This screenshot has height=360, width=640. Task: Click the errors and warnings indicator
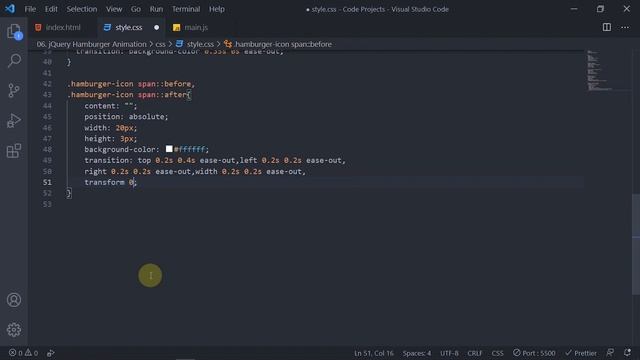coord(23,353)
